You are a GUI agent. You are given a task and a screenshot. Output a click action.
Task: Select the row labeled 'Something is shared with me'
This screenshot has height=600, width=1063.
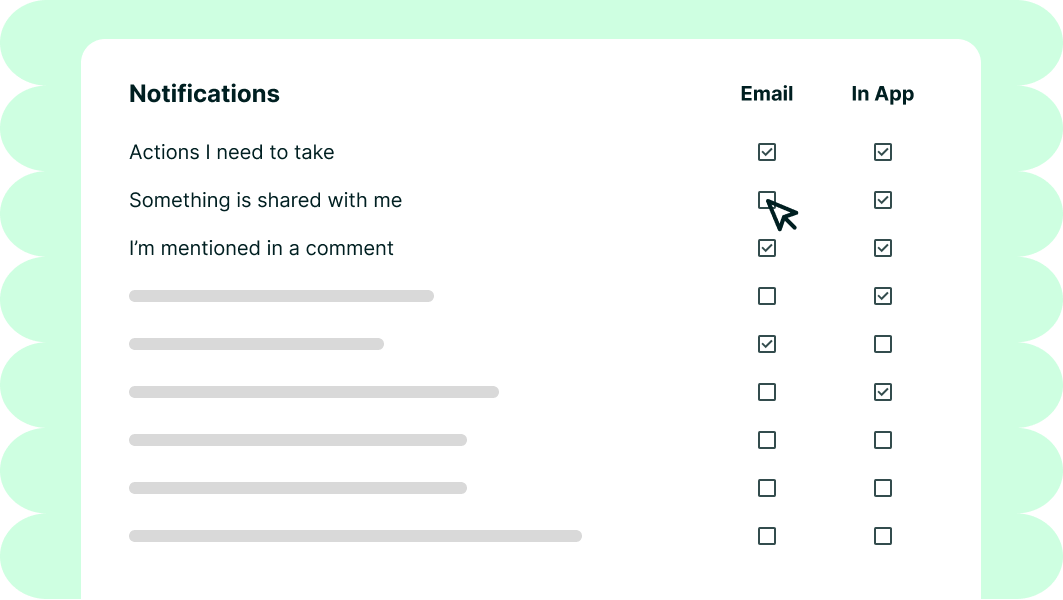click(x=265, y=200)
